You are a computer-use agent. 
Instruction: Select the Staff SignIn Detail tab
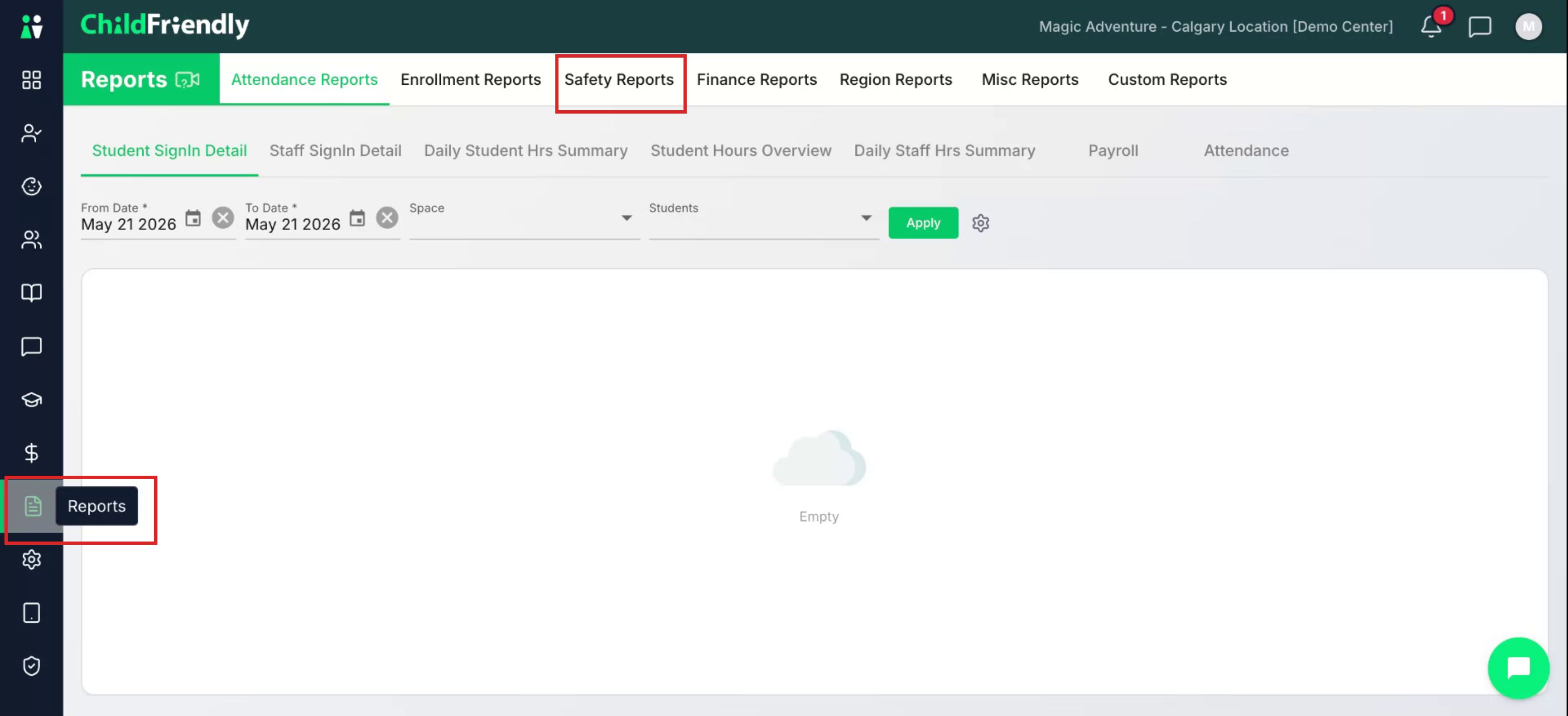336,150
